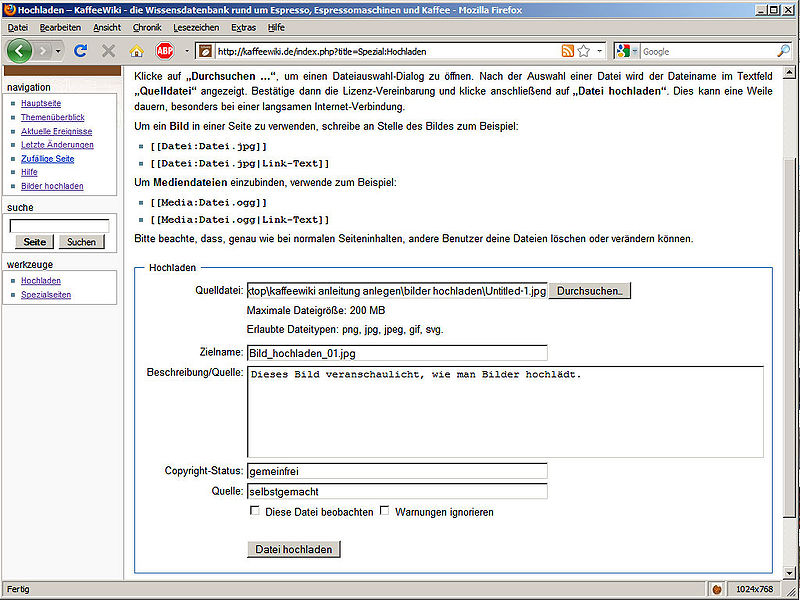Open the Lesezeichen menu
The height and width of the screenshot is (600, 800).
[195, 27]
